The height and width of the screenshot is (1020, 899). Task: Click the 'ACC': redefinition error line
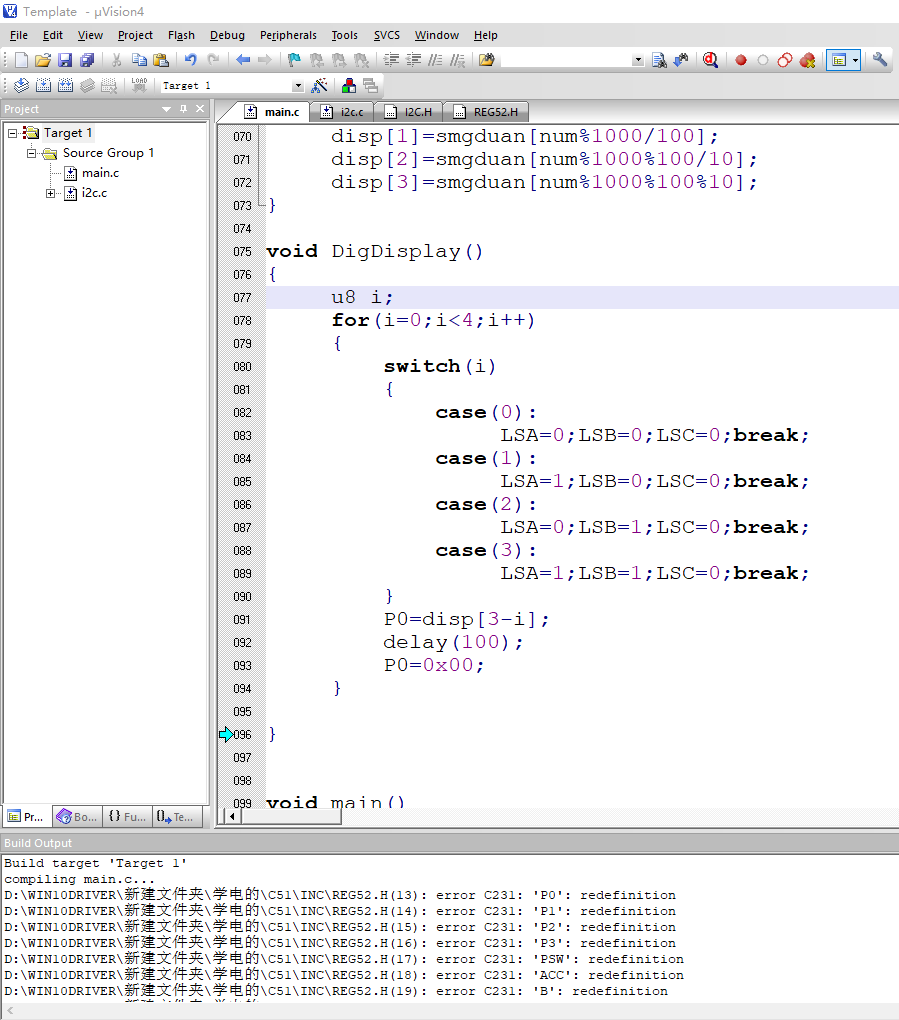[x=344, y=976]
